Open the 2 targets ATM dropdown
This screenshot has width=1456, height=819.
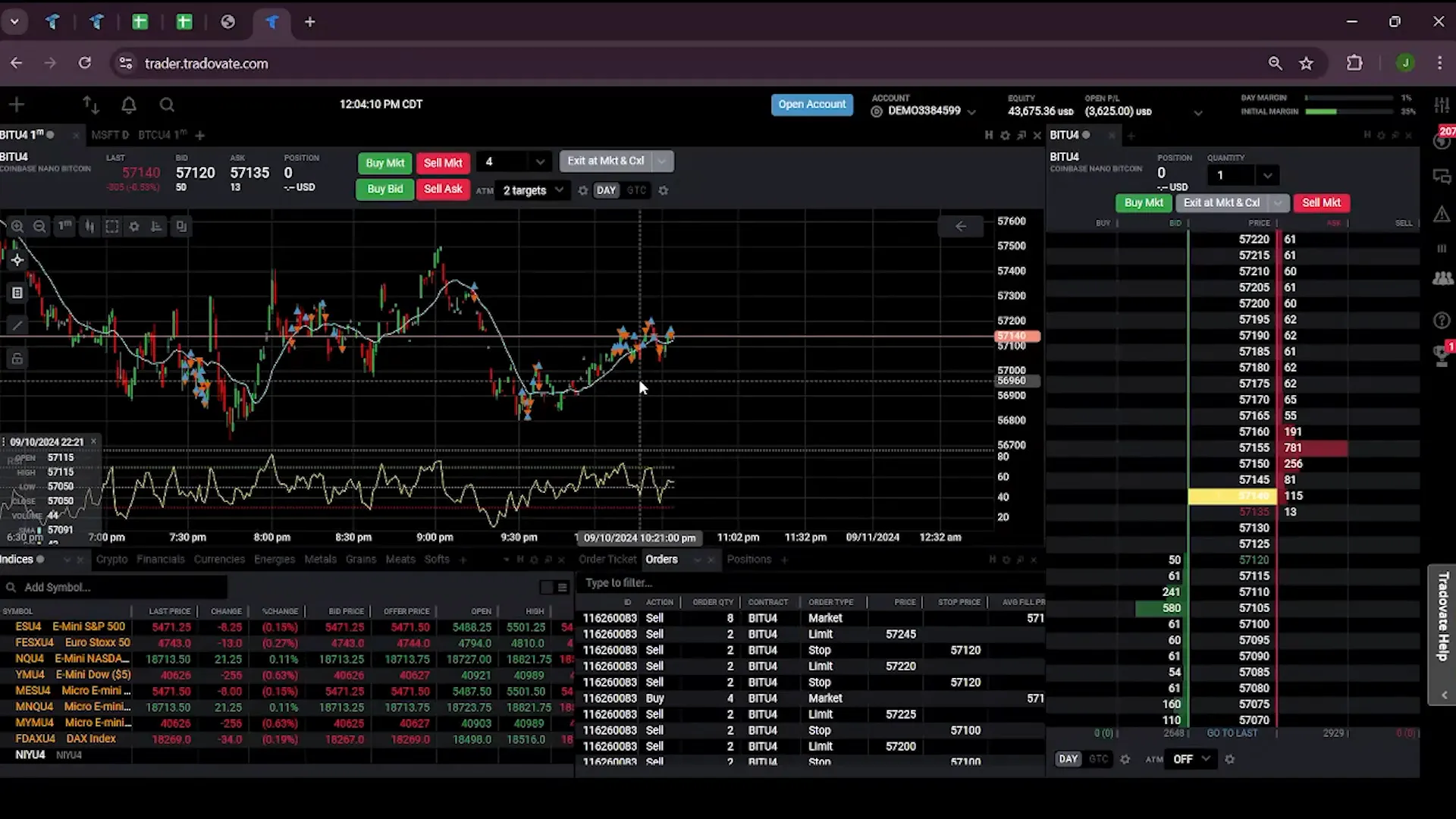533,190
